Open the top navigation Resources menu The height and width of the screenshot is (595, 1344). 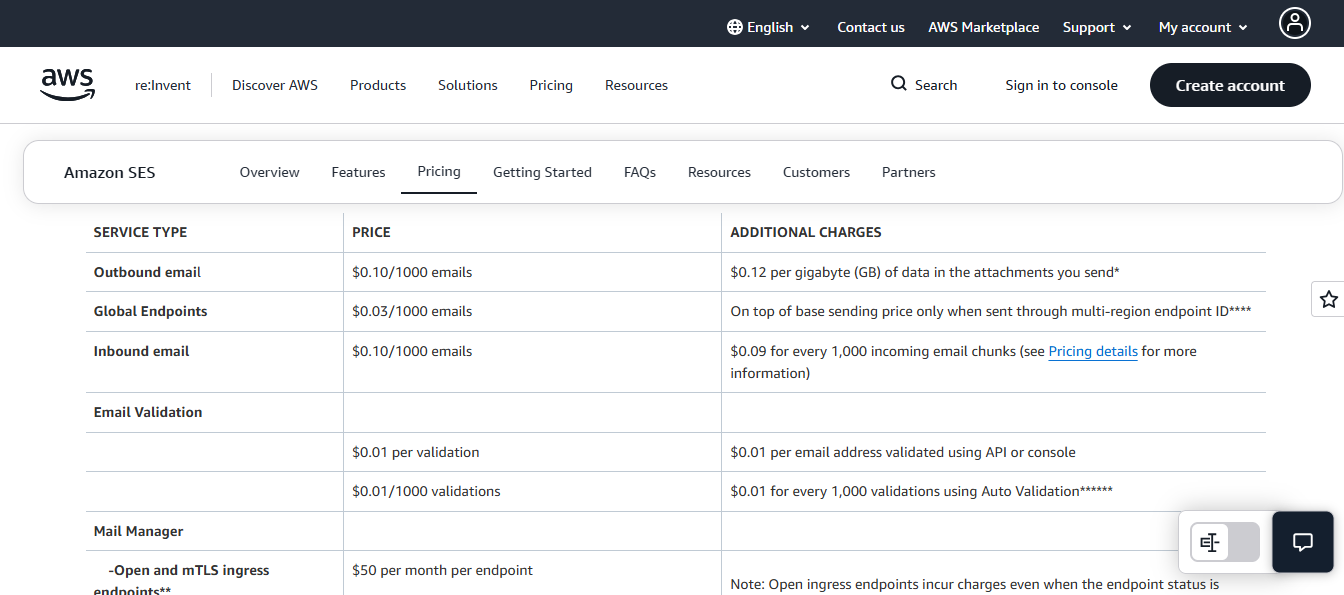(636, 85)
